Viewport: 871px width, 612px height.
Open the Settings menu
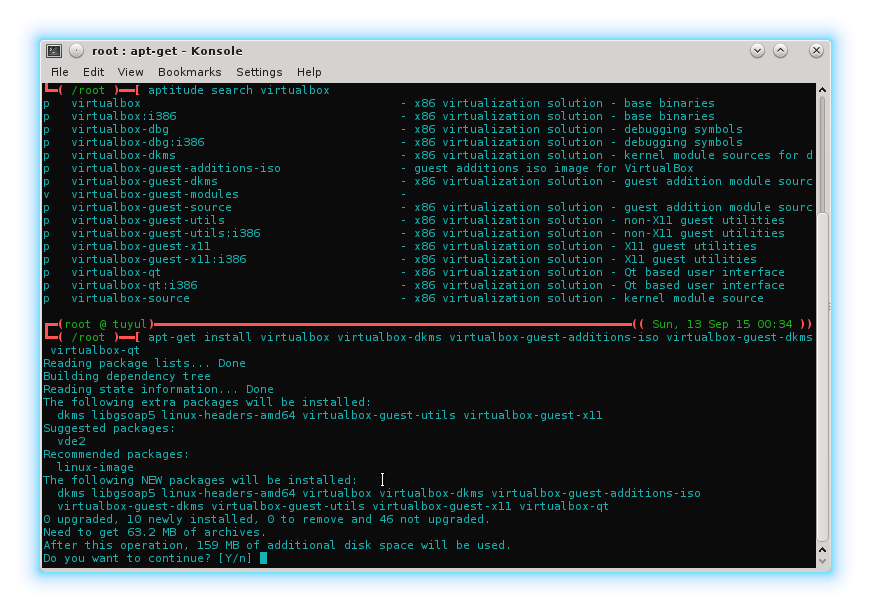259,72
